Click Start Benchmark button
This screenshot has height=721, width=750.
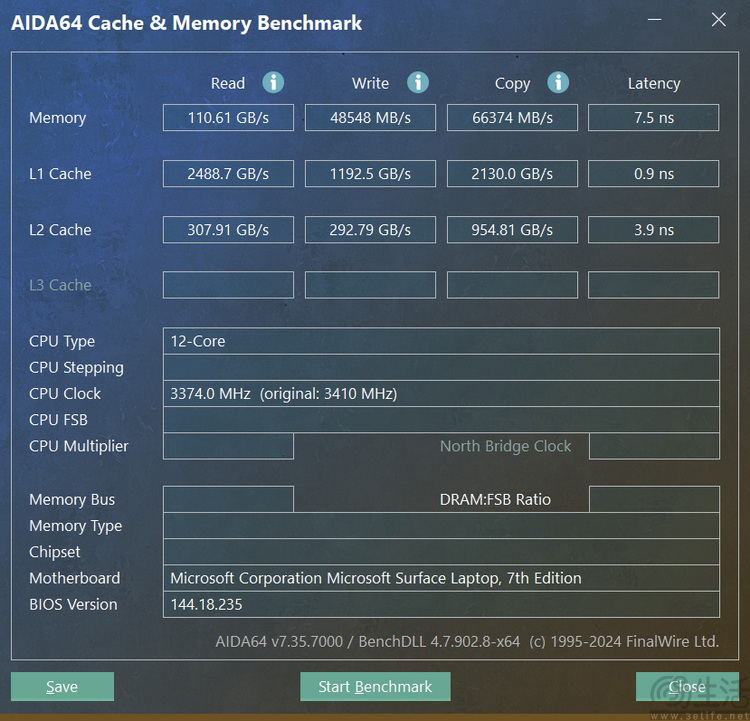point(375,687)
